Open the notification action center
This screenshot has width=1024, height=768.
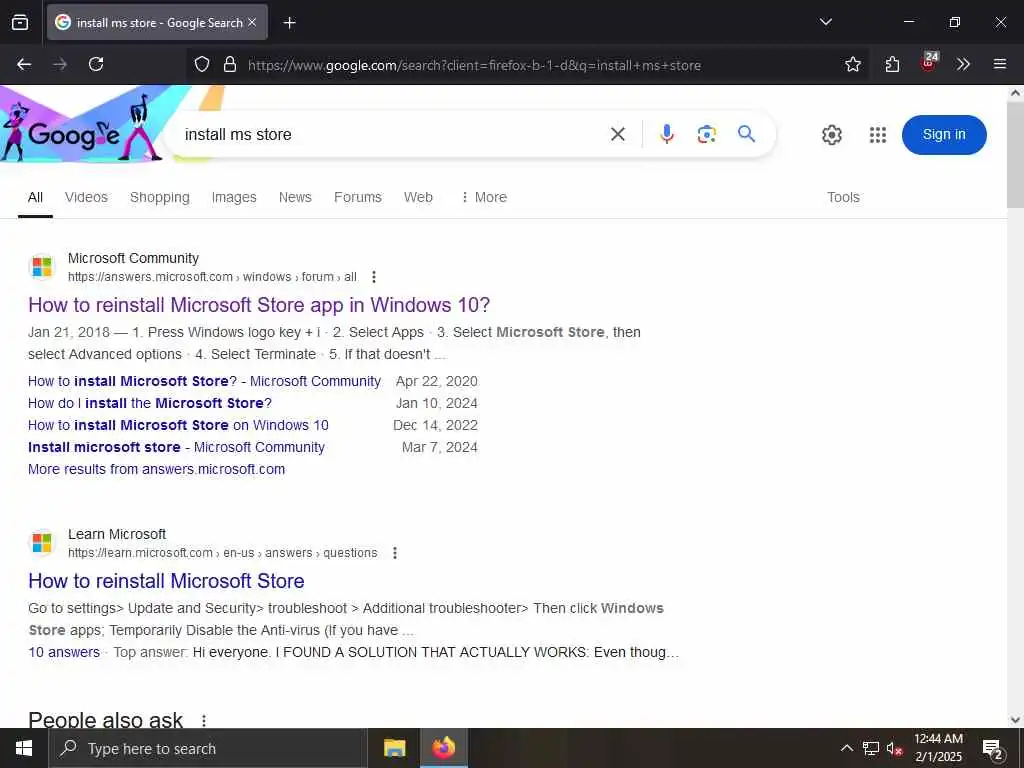[x=992, y=748]
